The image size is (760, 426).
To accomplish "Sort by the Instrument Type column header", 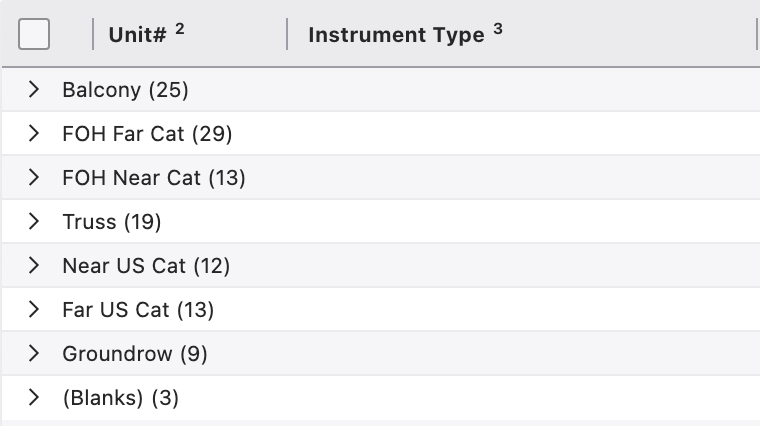I will click(396, 35).
